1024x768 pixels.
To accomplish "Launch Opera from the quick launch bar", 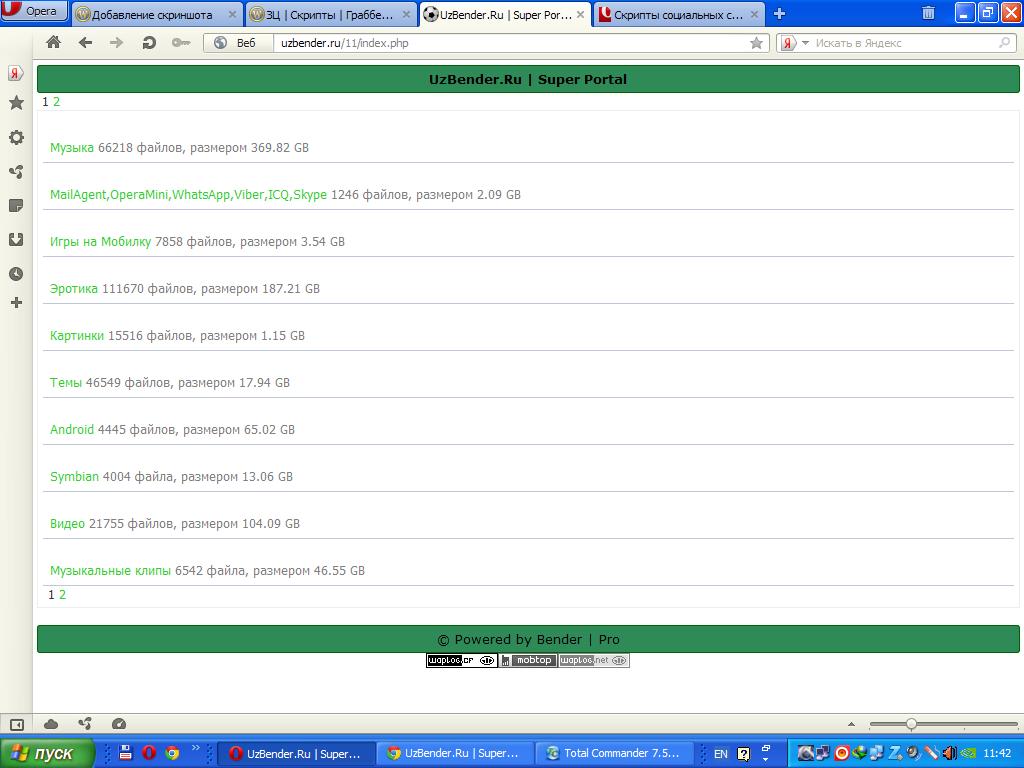I will click(149, 753).
